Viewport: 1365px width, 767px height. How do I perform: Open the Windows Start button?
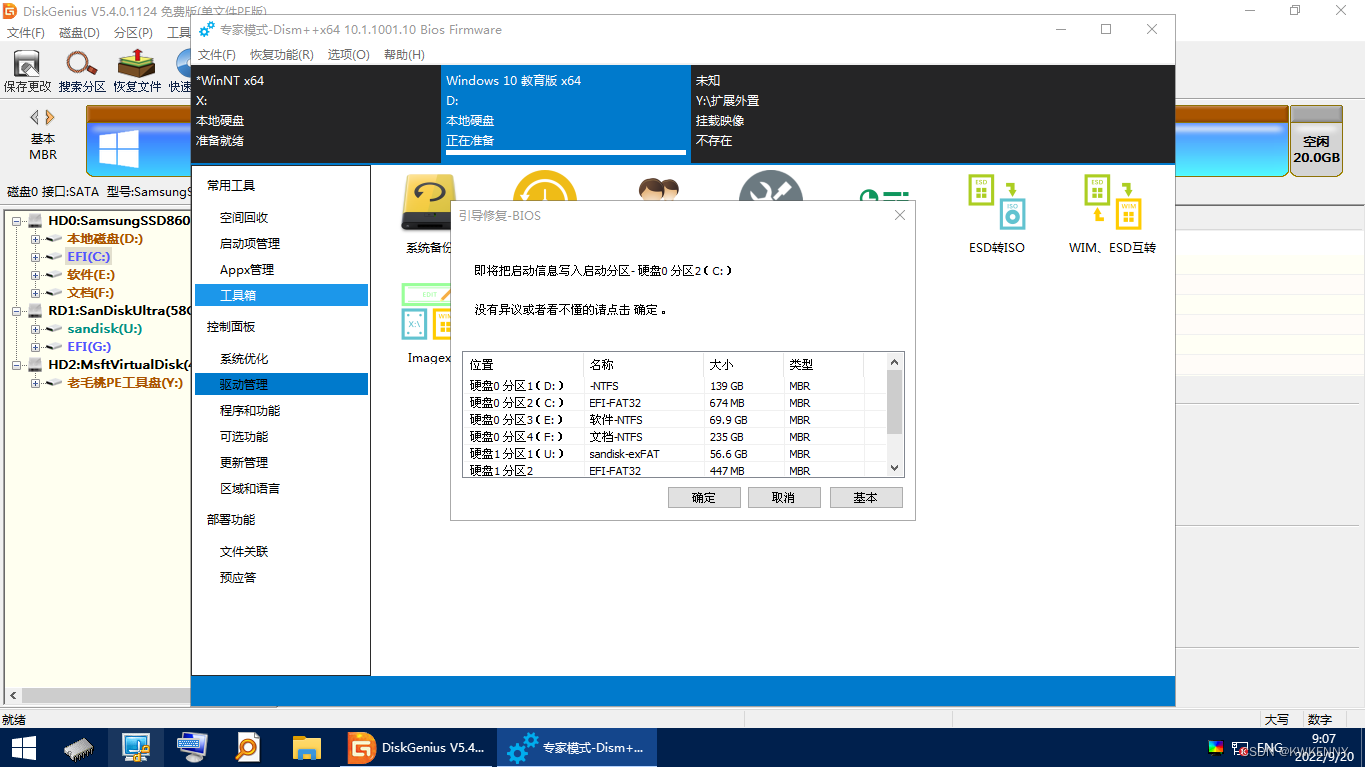coord(23,747)
